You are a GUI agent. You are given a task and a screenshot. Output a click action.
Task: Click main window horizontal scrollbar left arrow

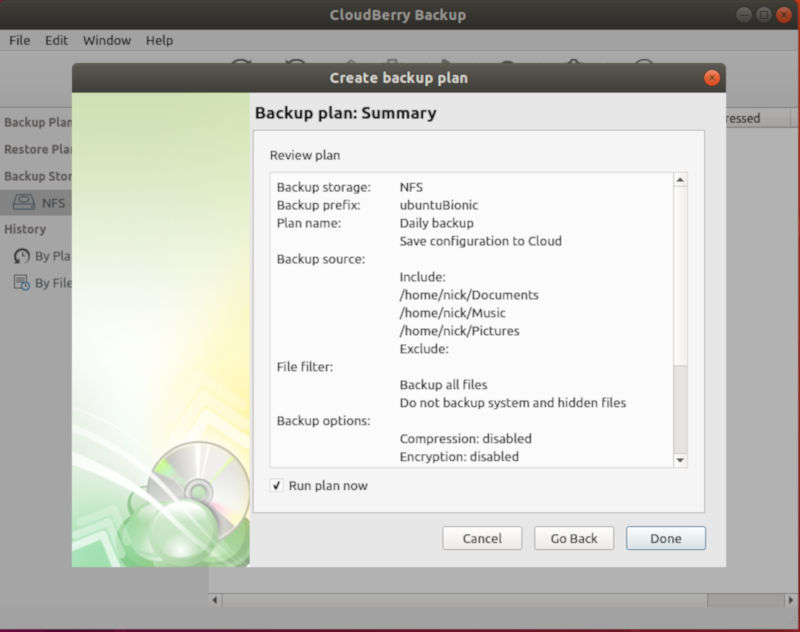coord(215,600)
